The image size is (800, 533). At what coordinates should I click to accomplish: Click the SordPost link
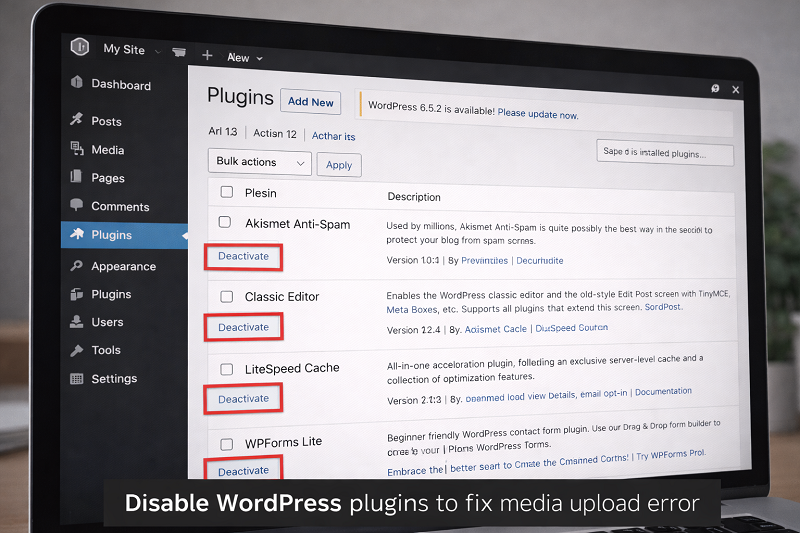point(663,307)
